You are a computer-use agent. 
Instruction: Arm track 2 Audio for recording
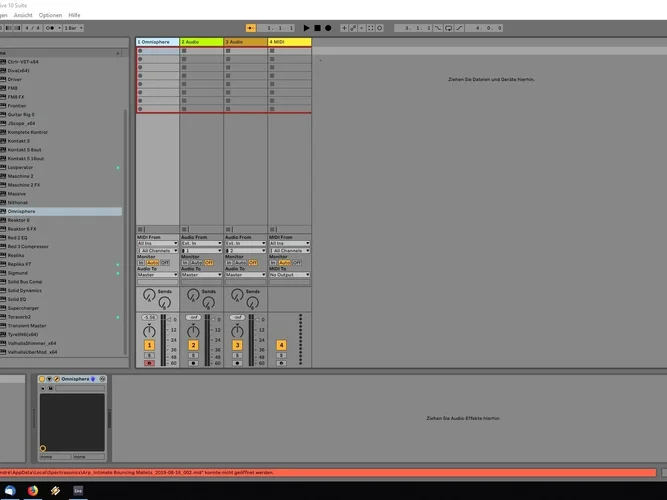tap(193, 363)
